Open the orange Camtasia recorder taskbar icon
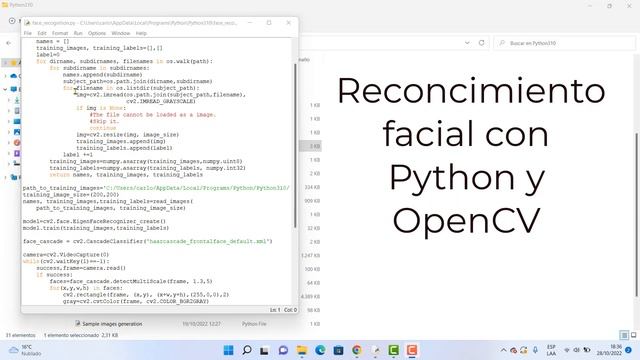 coord(412,350)
